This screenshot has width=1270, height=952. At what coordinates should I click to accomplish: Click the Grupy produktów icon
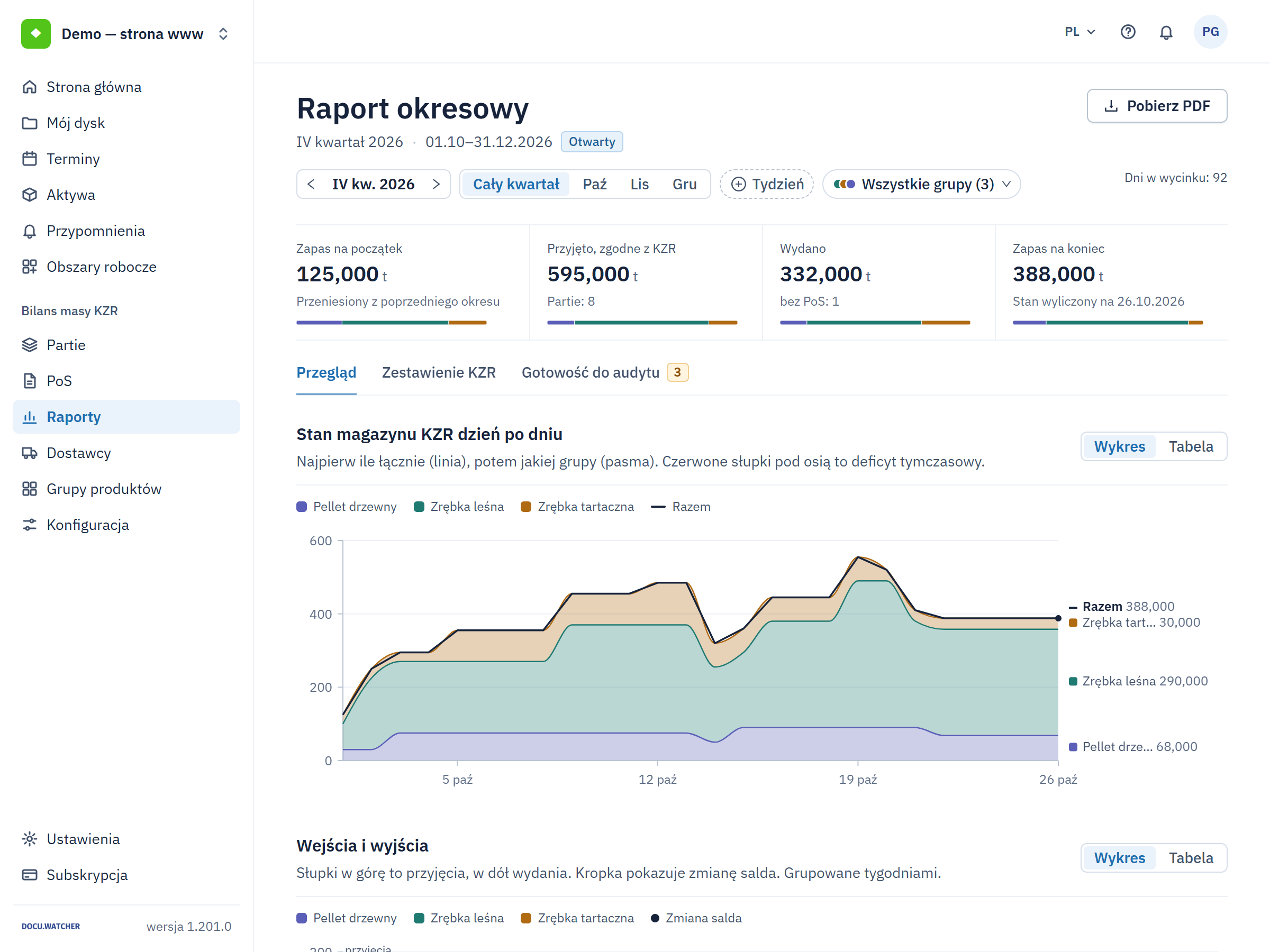tap(30, 489)
